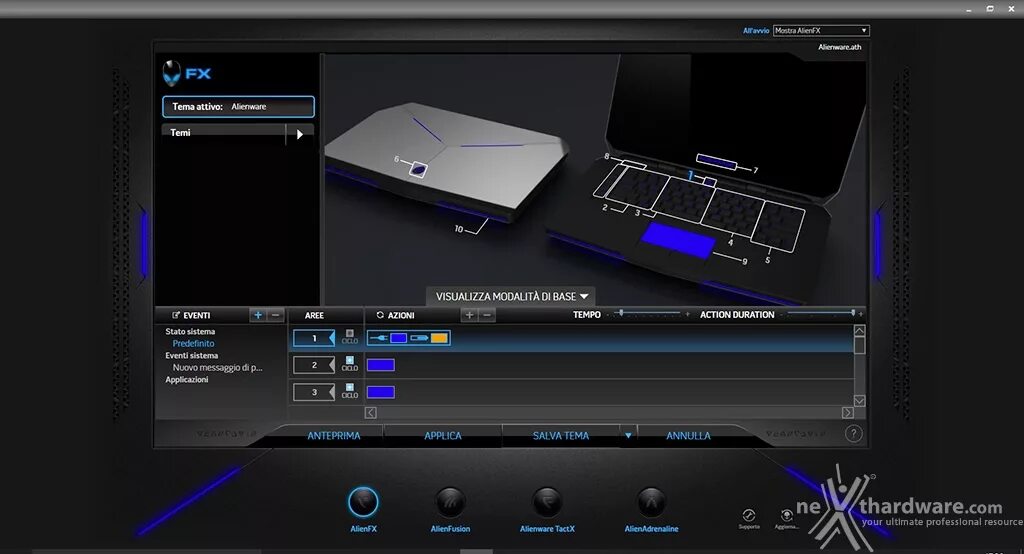Open the All'avvio Mostra AlienFX dropdown

821,30
